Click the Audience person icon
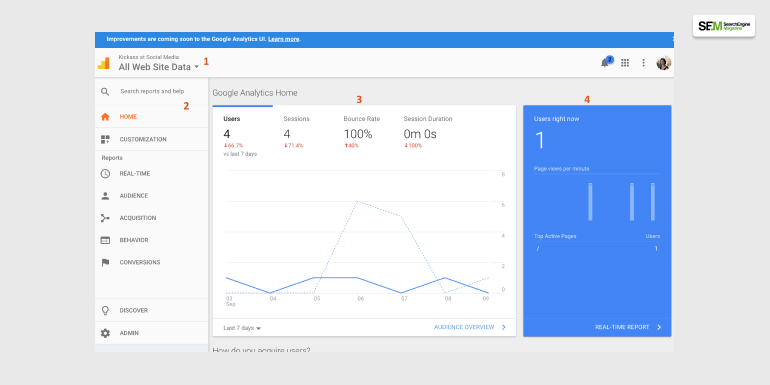The height and width of the screenshot is (385, 770). point(105,196)
